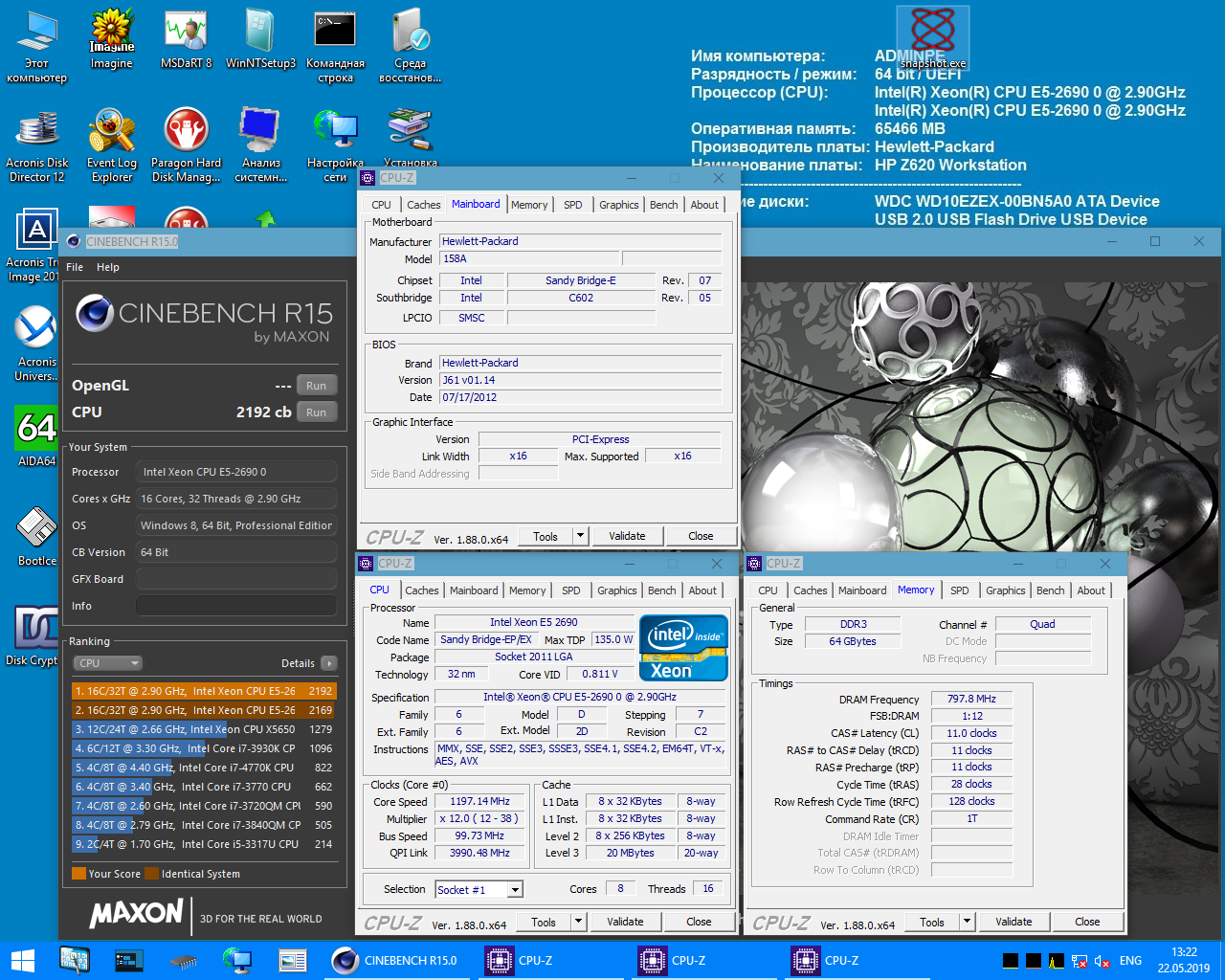This screenshot has width=1225, height=980.
Task: Select the i7-4770K ranking entry
Action: click(204, 768)
